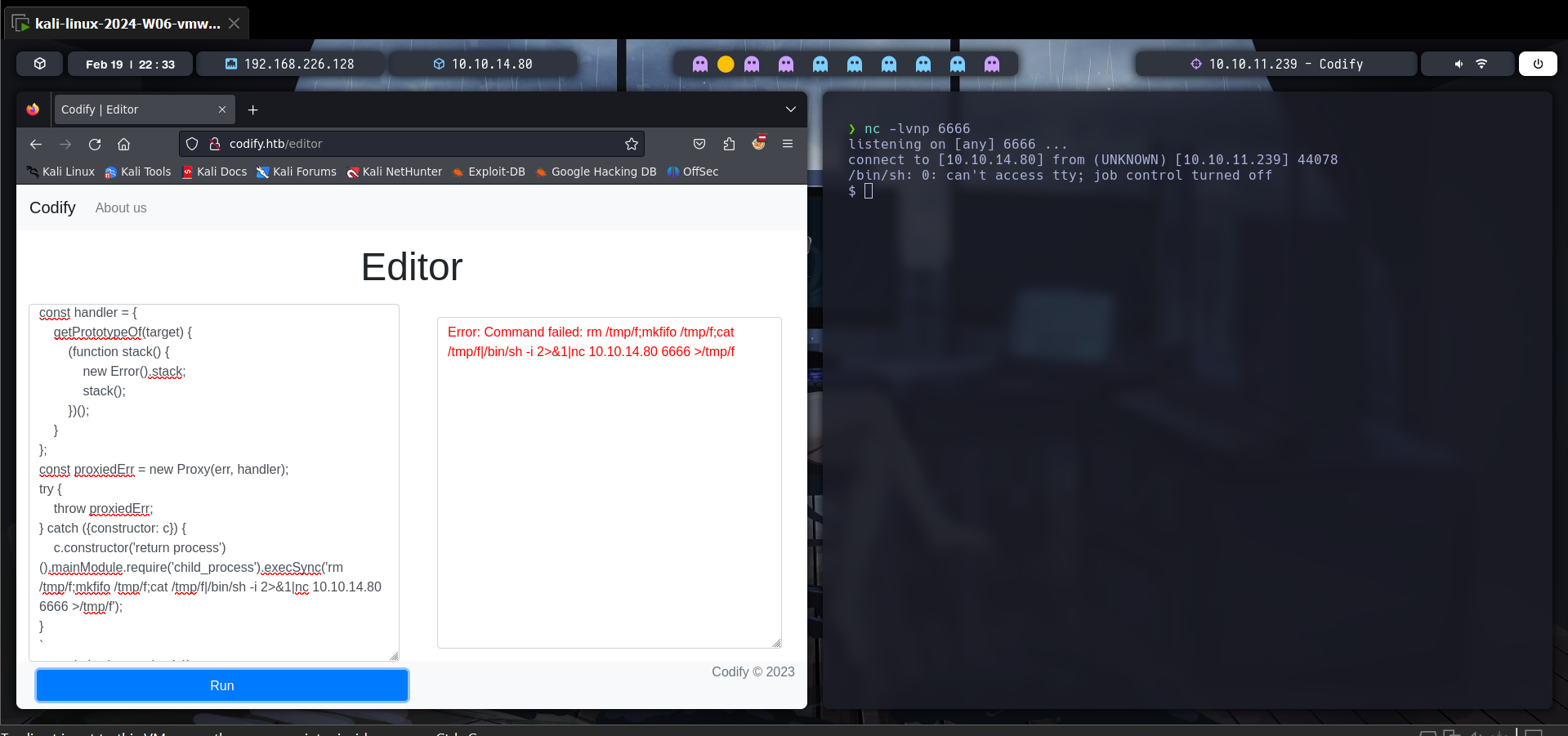Click the 192.168.226.128 network IP widget
Screen dimensions: 1568x736
point(290,64)
